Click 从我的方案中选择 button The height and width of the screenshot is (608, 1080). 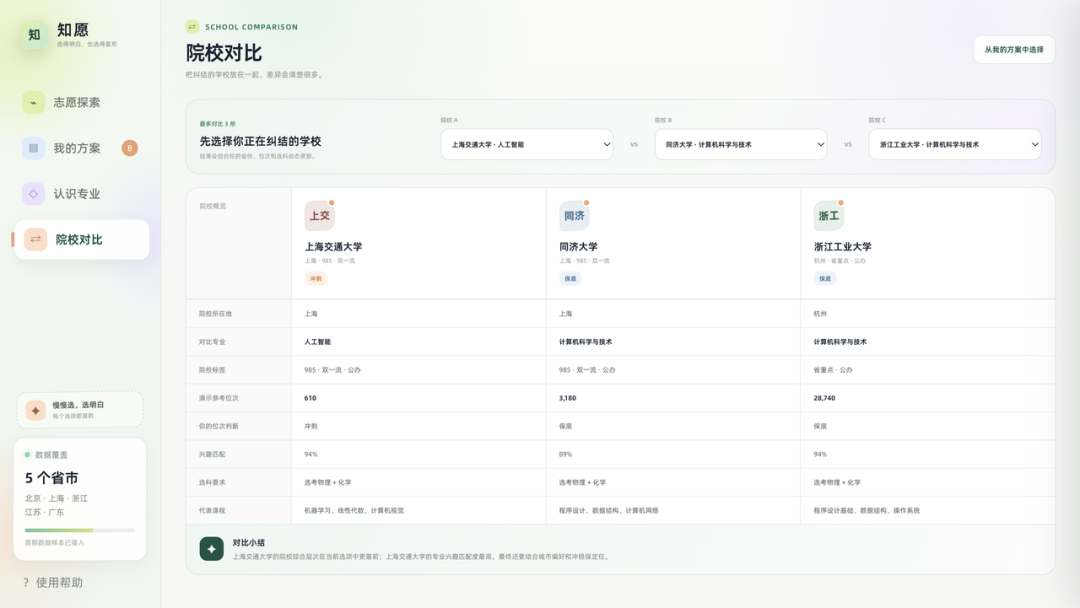click(1014, 50)
